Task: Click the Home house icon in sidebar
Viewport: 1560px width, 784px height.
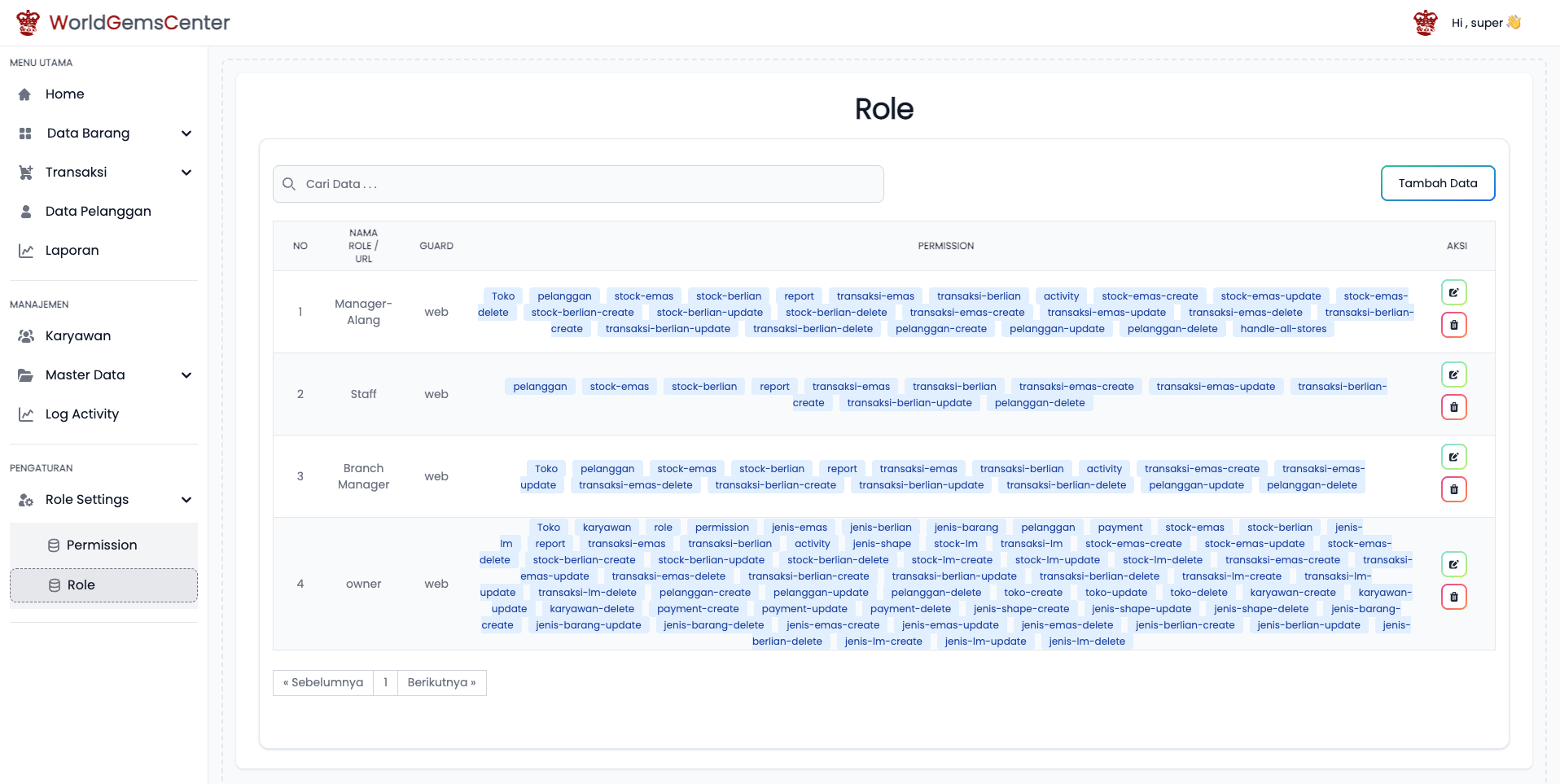Action: click(x=25, y=94)
